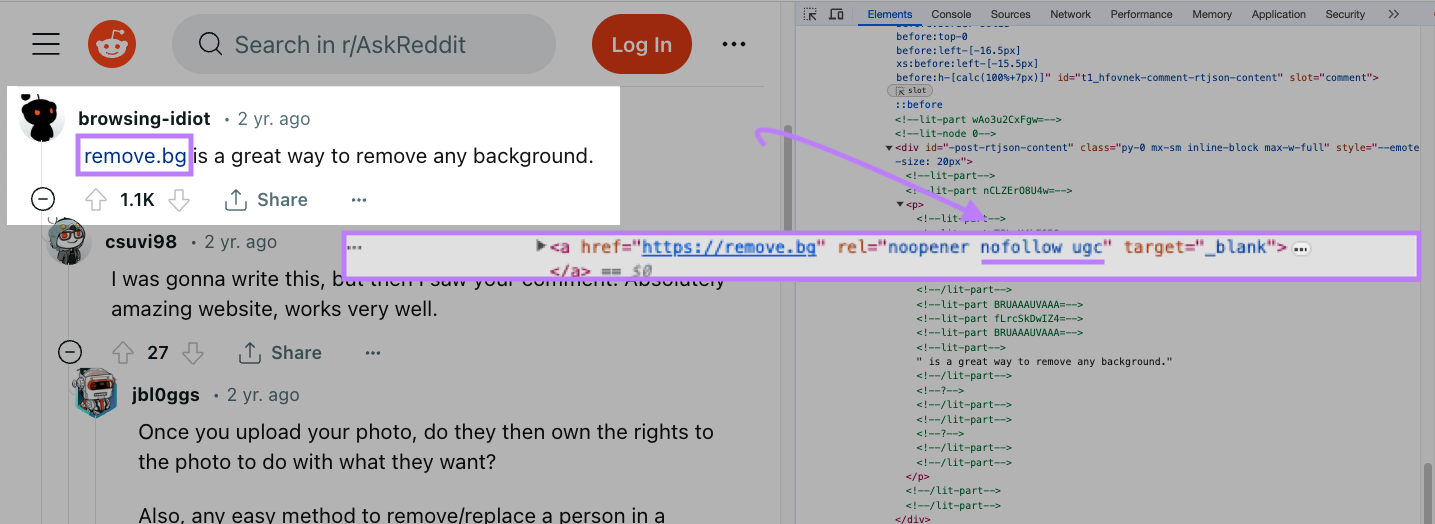Open the hamburger navigation menu
The image size is (1435, 524).
[x=46, y=44]
